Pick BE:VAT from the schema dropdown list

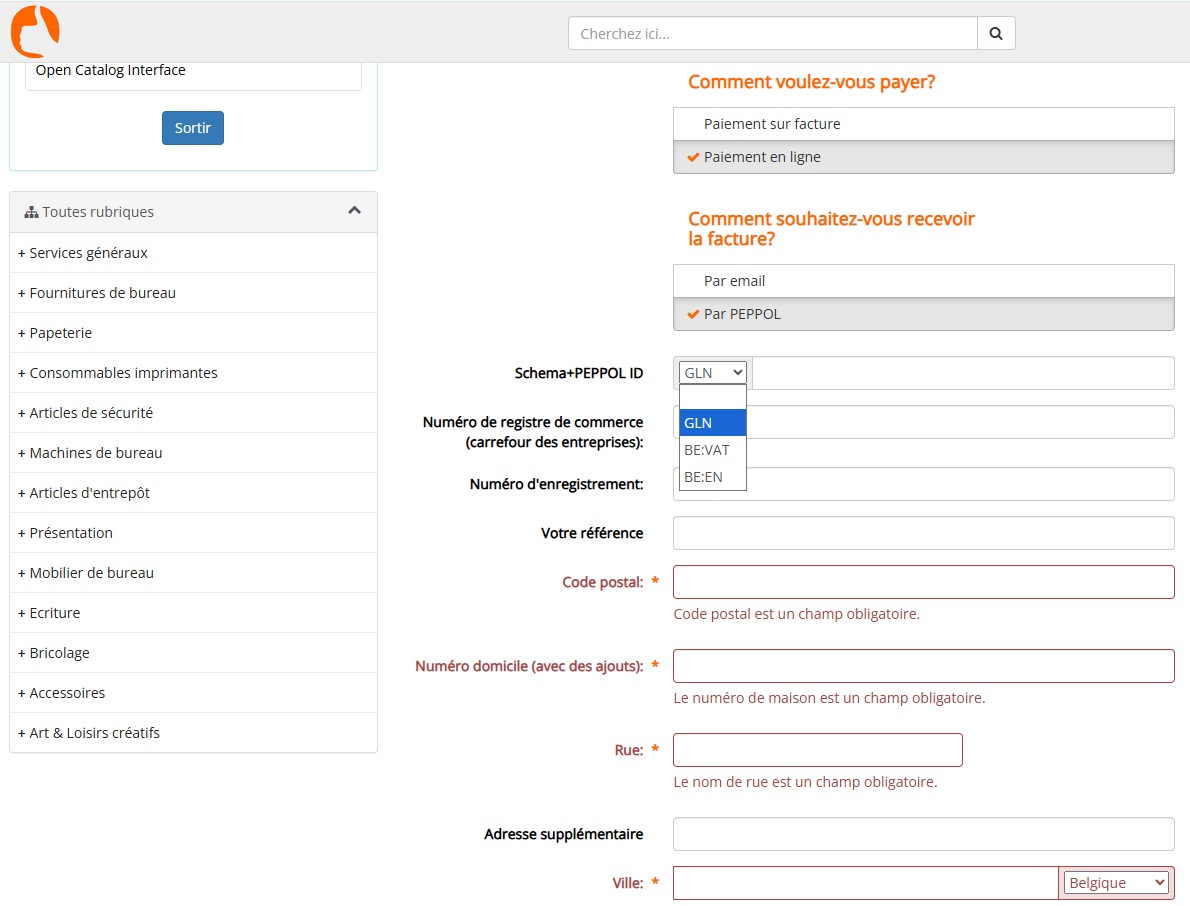[x=707, y=450]
